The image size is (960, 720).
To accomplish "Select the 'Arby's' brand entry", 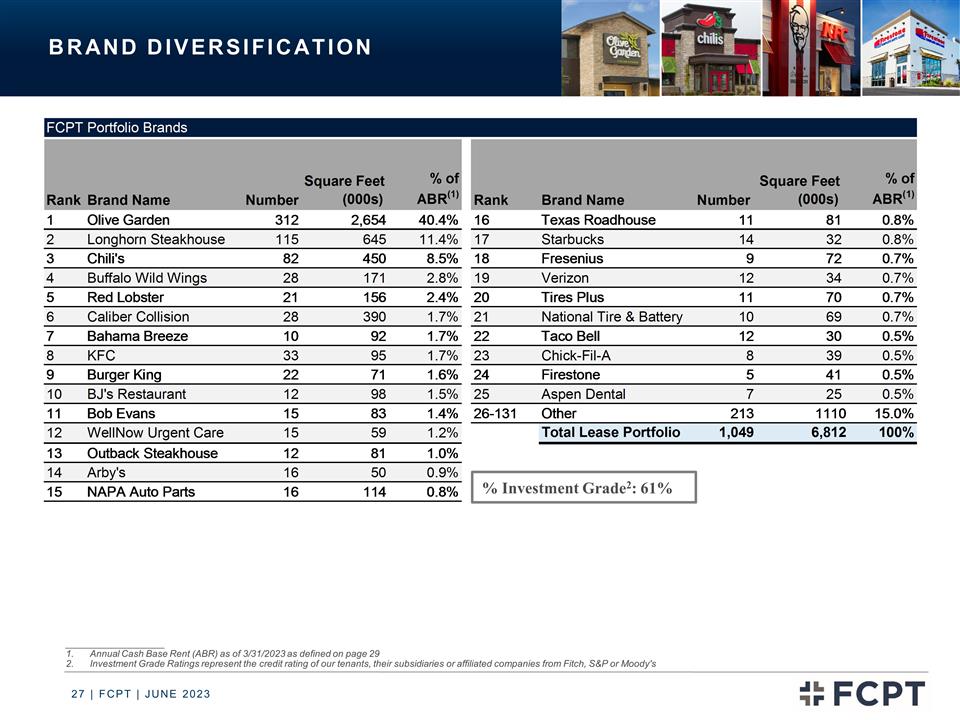I will point(106,473).
